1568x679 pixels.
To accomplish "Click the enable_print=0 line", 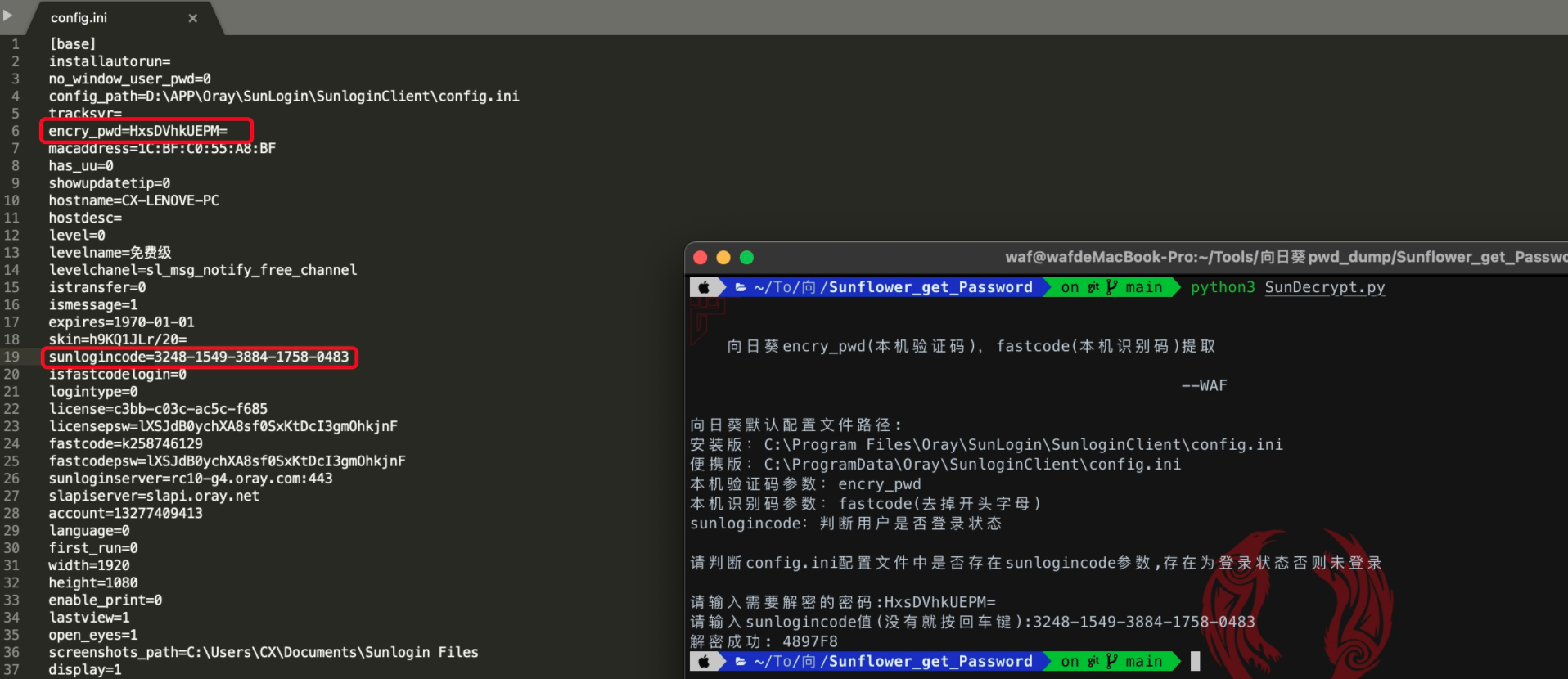I will [106, 600].
